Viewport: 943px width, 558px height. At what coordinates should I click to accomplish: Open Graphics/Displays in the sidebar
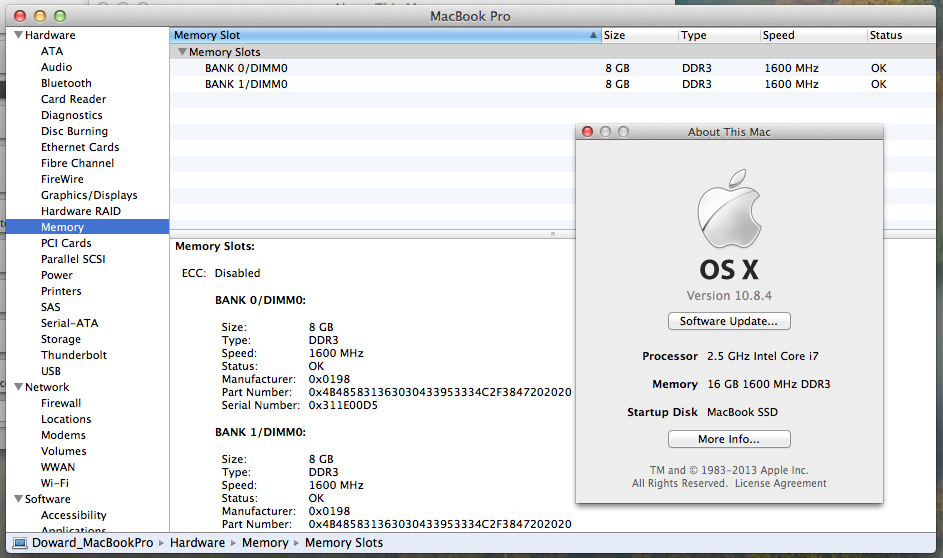(x=89, y=195)
